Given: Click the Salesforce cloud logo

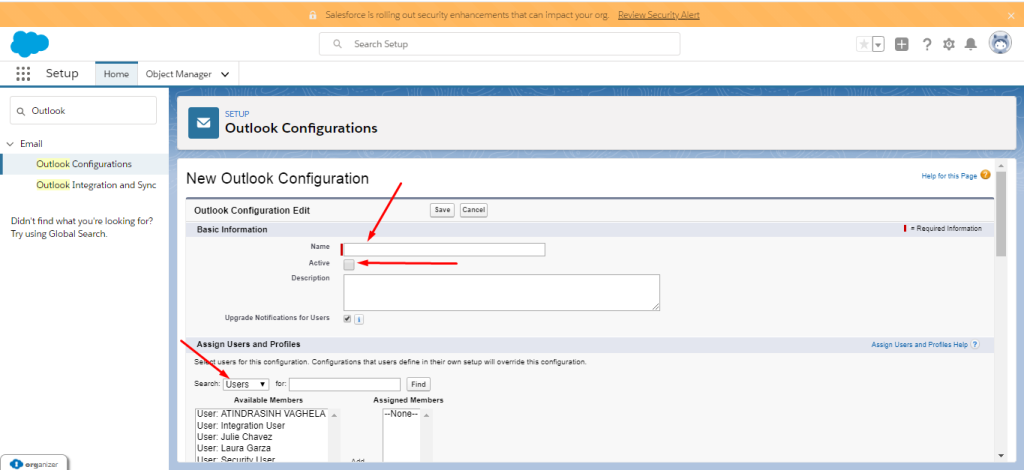Looking at the screenshot, I should pyautogui.click(x=30, y=44).
